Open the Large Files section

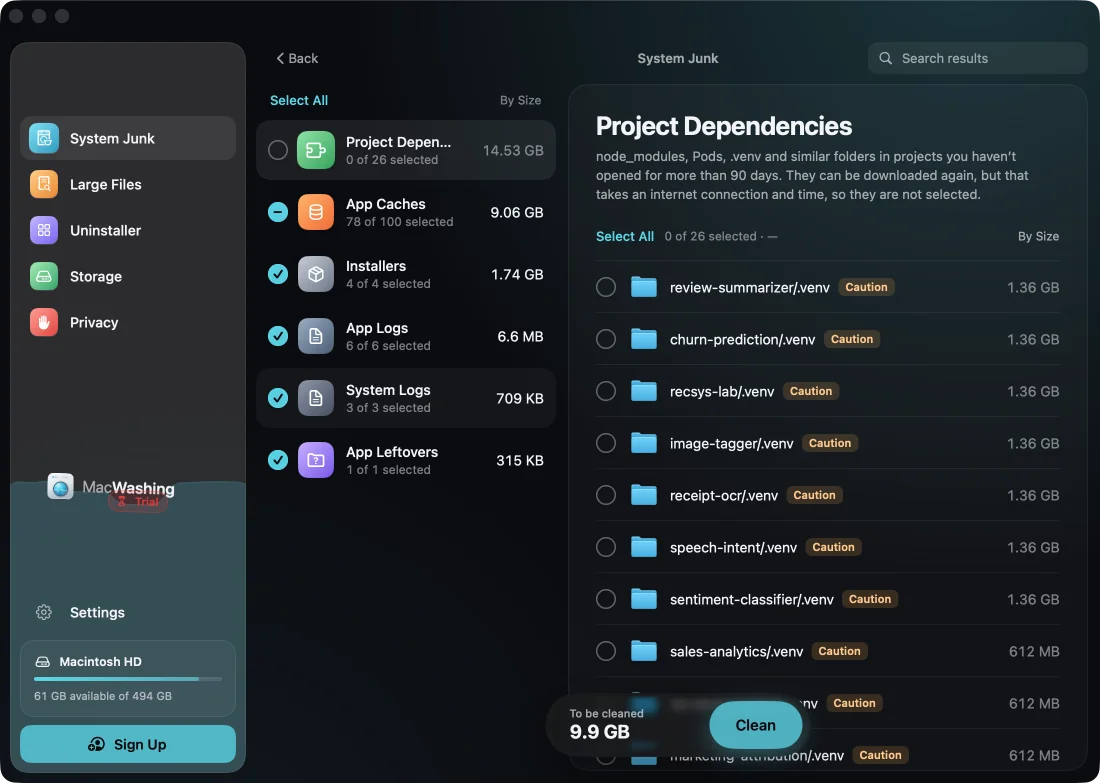click(128, 185)
